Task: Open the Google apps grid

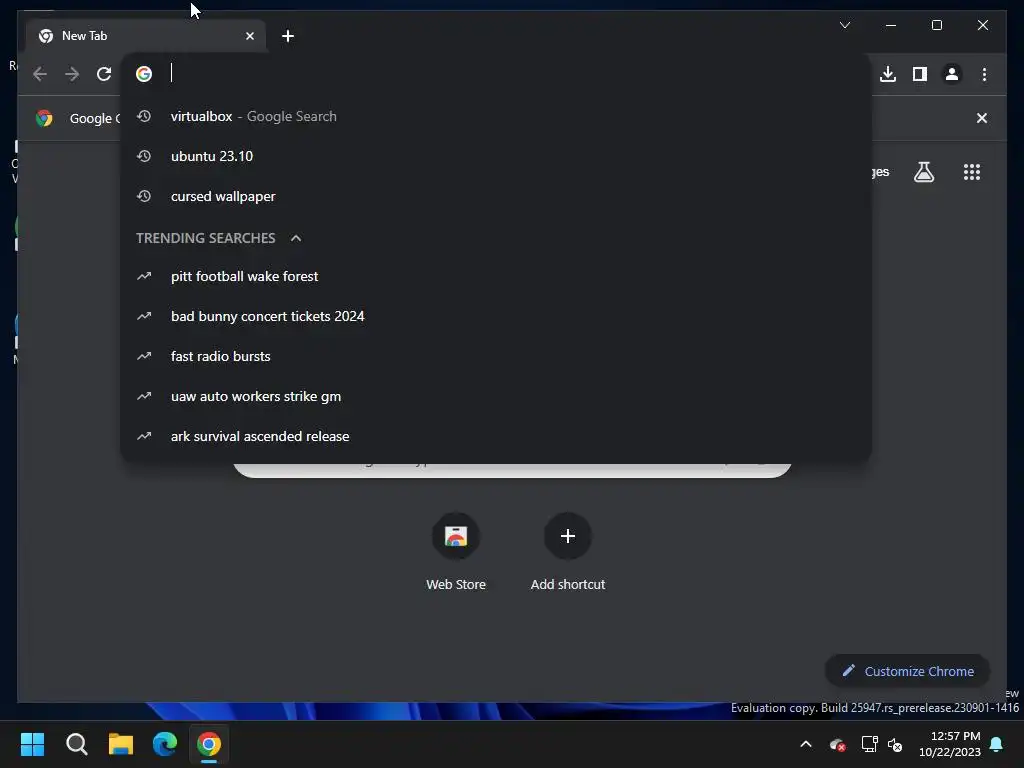Action: click(x=972, y=172)
